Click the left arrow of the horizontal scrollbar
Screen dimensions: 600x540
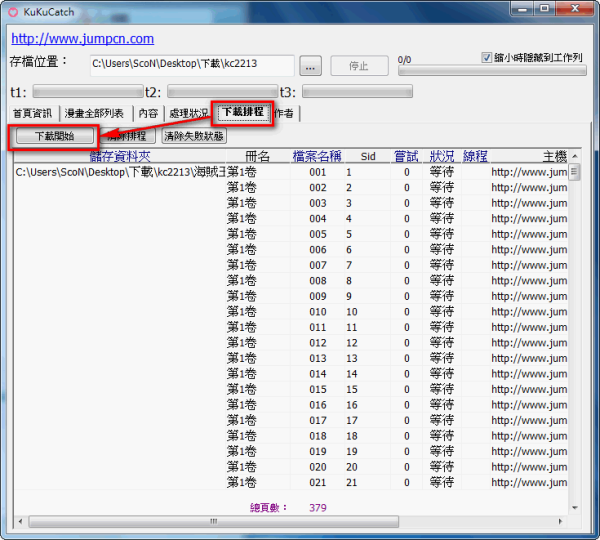19,521
